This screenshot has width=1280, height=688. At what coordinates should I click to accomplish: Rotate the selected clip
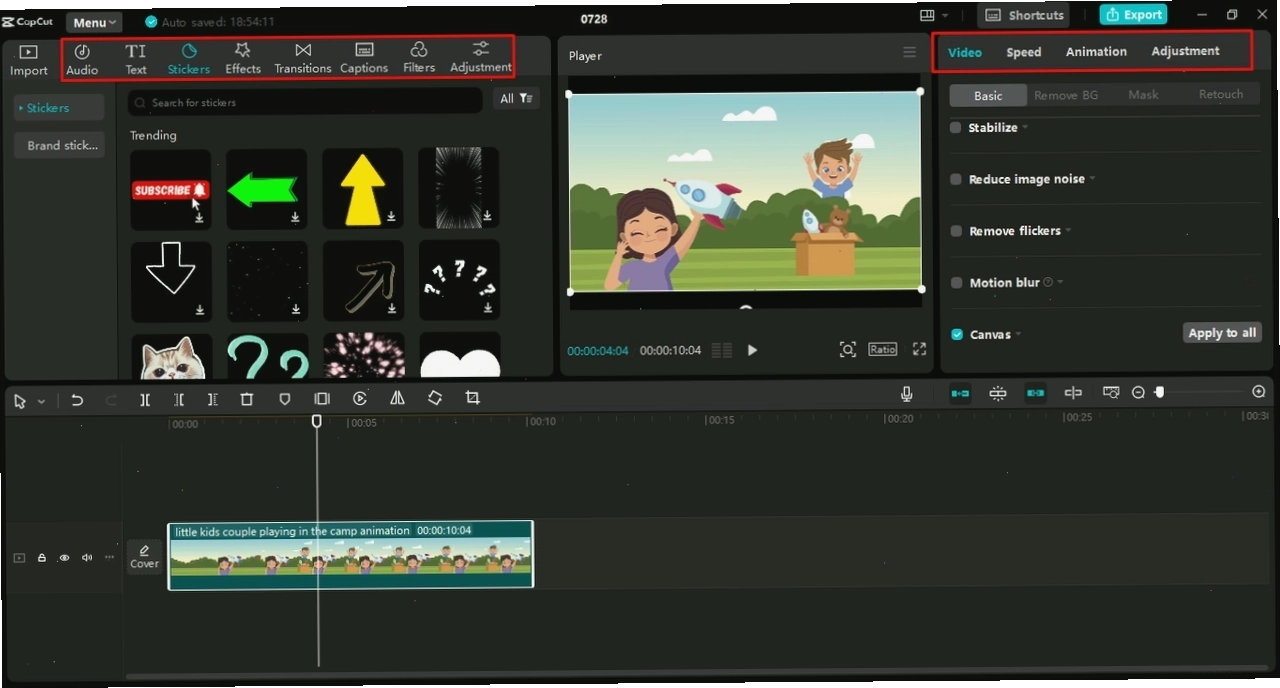pyautogui.click(x=435, y=398)
